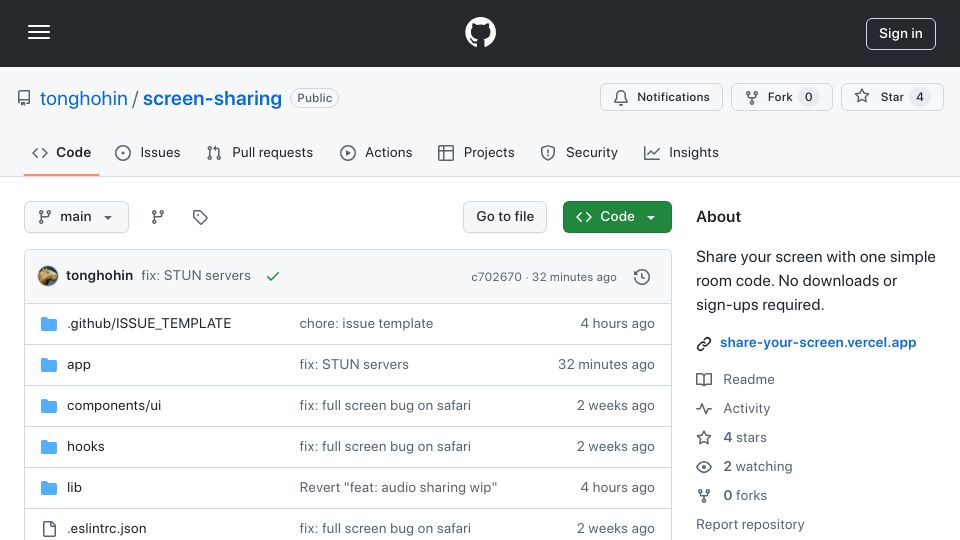Fork the repository
The image size is (960, 540).
pos(781,97)
